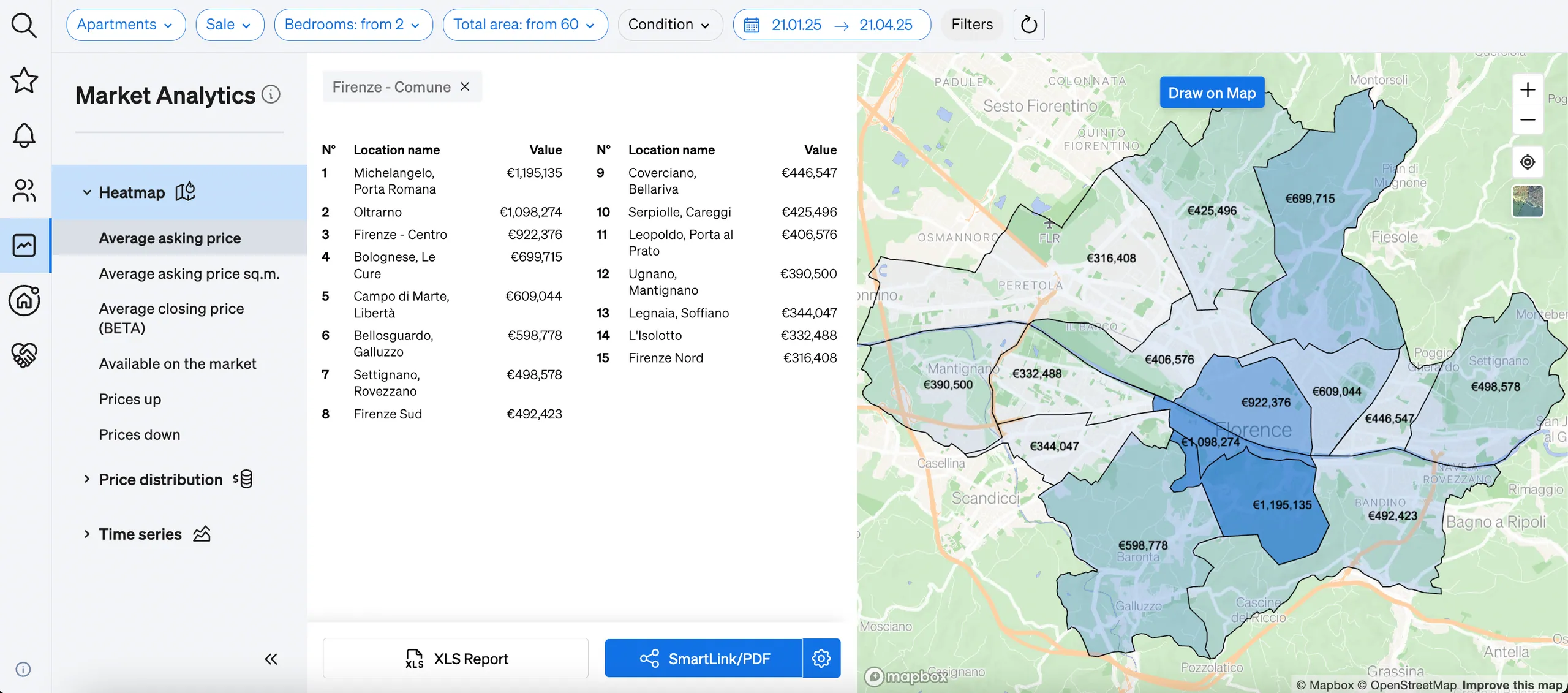1568x693 pixels.
Task: Open favorites star in the sidebar
Action: (x=24, y=80)
